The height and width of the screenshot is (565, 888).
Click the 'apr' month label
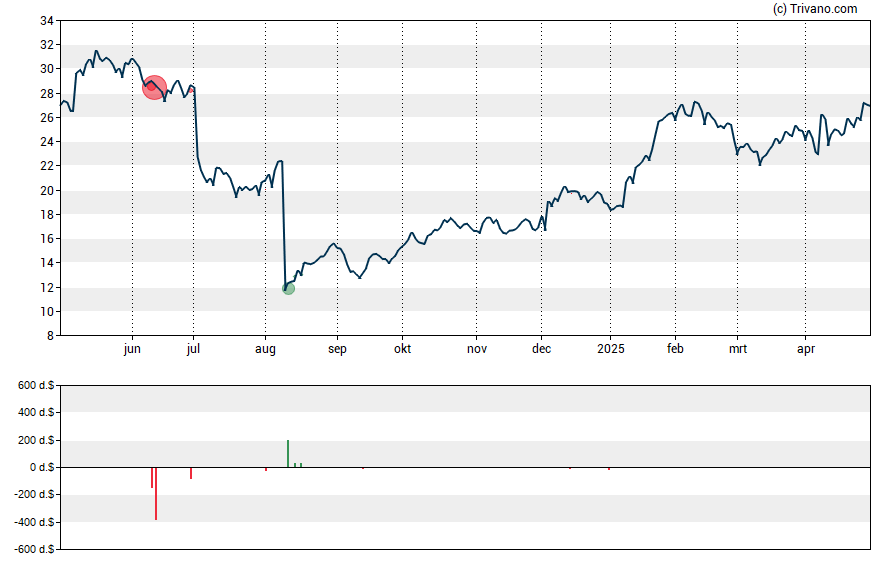tap(806, 349)
